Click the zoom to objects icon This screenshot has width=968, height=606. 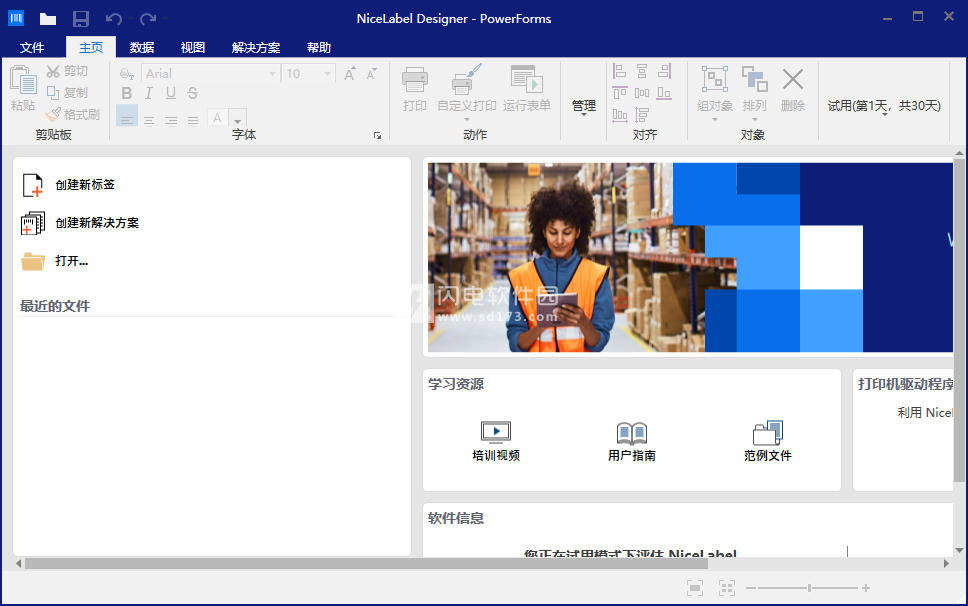pyautogui.click(x=727, y=588)
